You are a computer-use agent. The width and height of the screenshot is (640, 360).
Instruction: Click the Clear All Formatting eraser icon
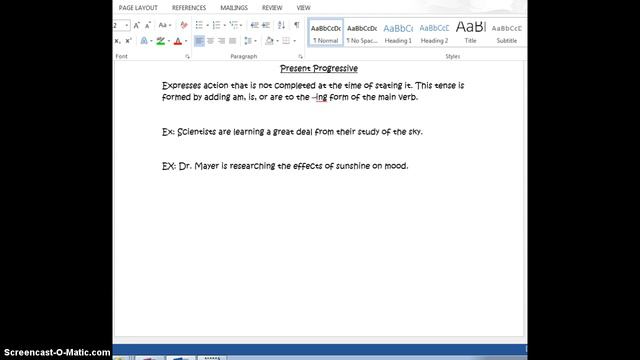(x=184, y=25)
